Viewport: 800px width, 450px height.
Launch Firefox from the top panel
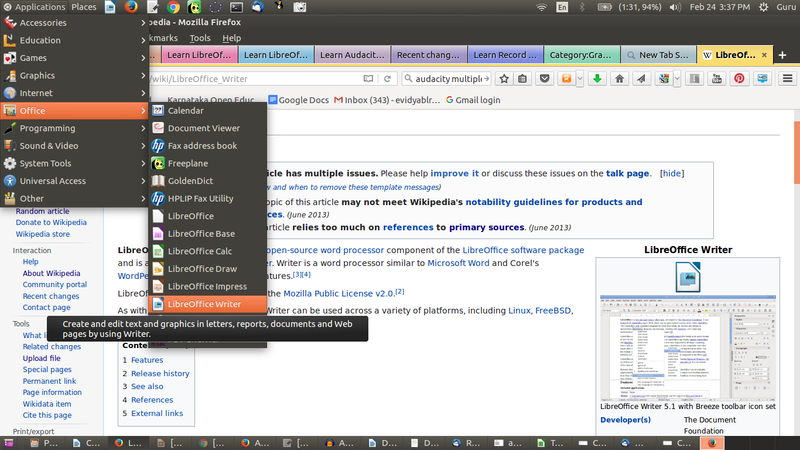tap(131, 7)
